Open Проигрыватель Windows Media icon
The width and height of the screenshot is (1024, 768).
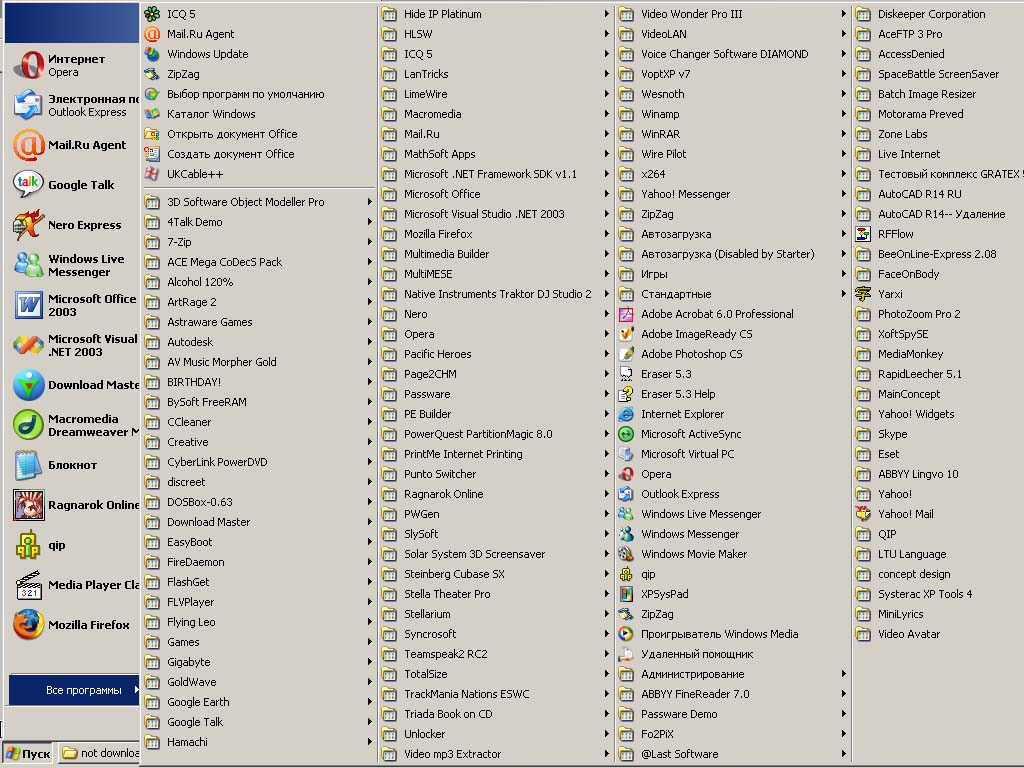tap(626, 633)
